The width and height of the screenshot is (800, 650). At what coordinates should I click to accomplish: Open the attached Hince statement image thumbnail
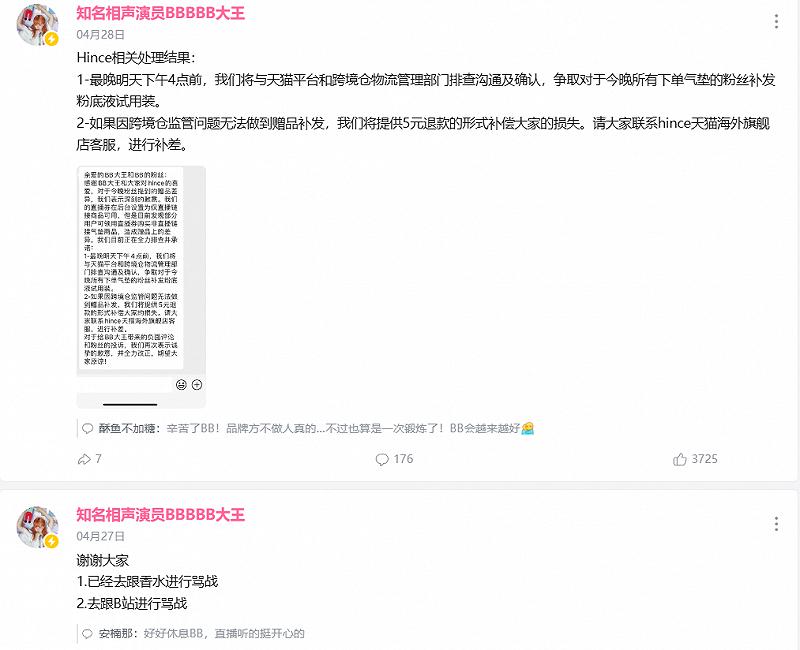coord(141,287)
